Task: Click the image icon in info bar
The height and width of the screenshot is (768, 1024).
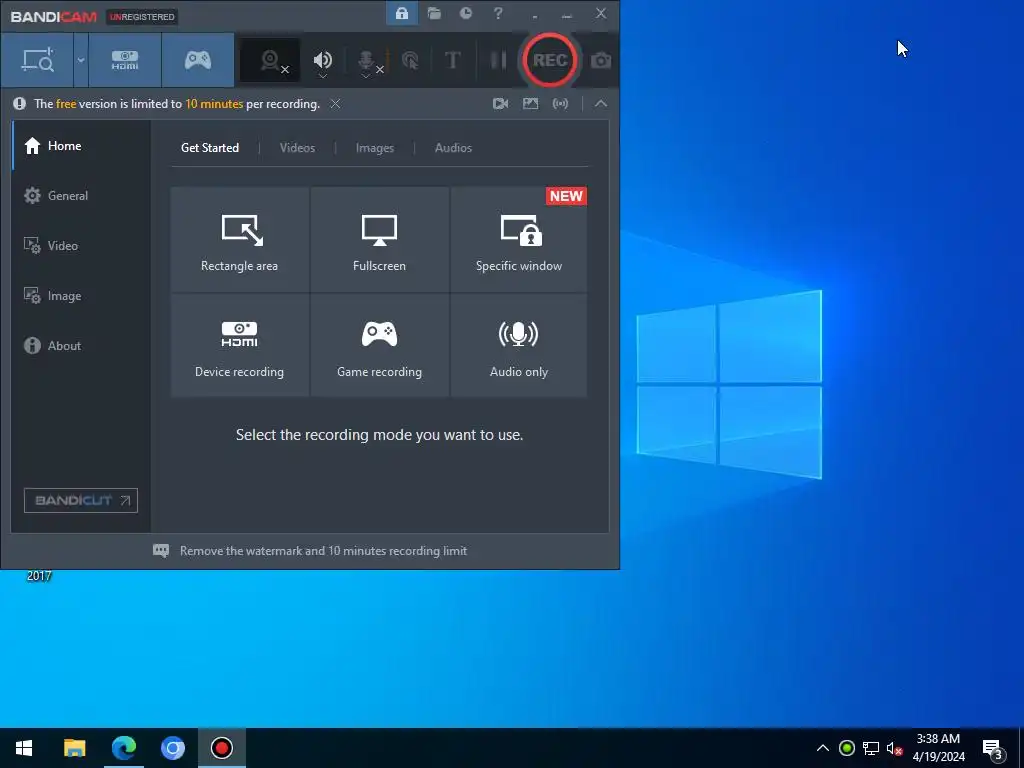Action: tap(530, 104)
